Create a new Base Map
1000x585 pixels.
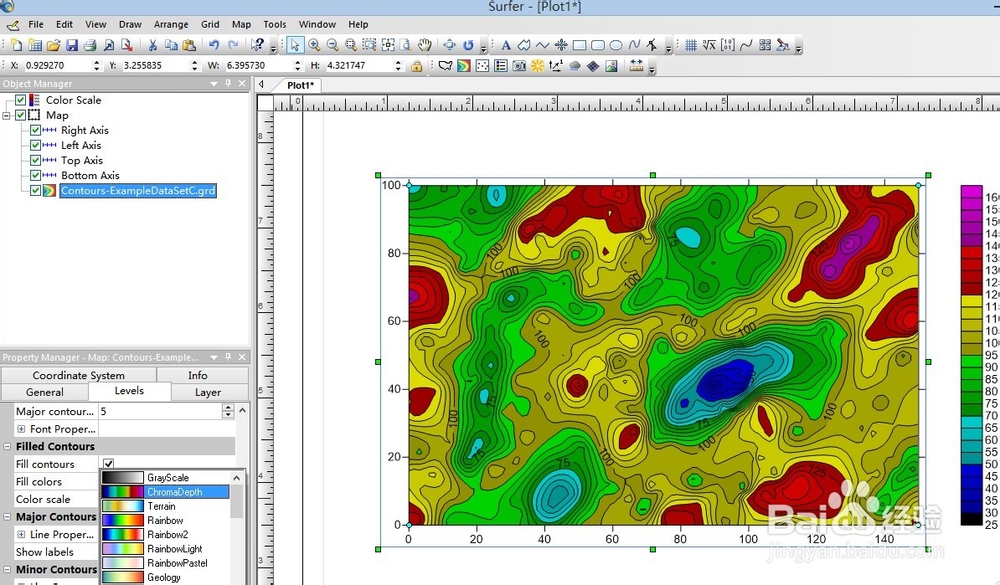click(x=445, y=66)
